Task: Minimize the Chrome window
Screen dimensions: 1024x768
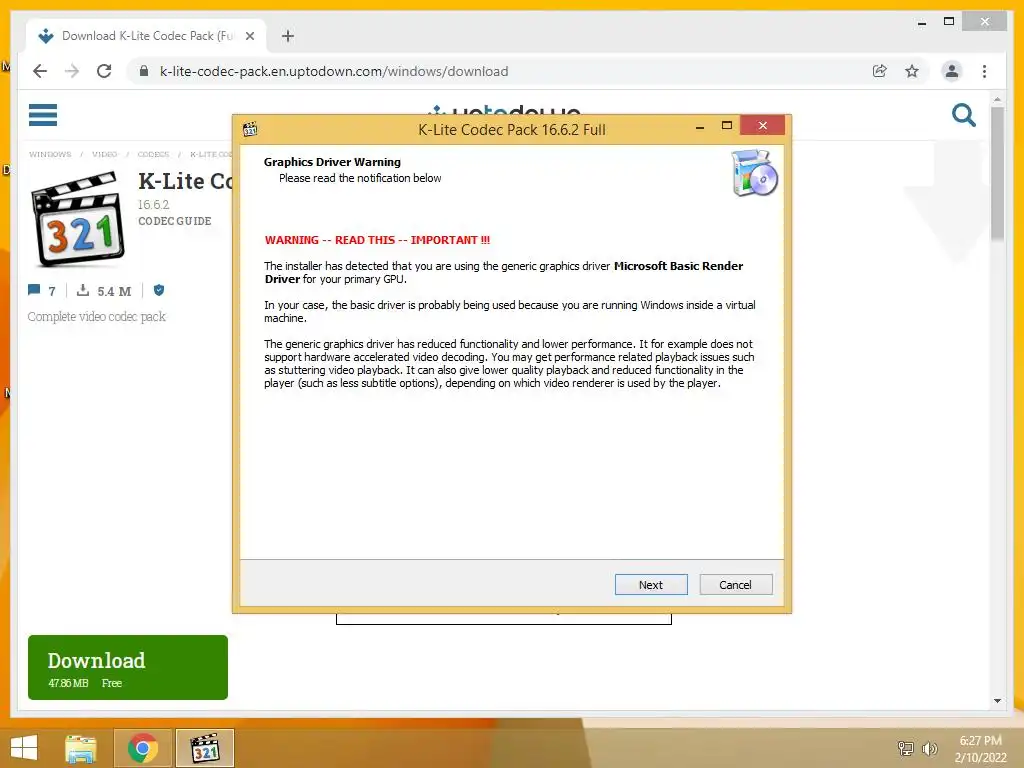Action: pyautogui.click(x=921, y=22)
